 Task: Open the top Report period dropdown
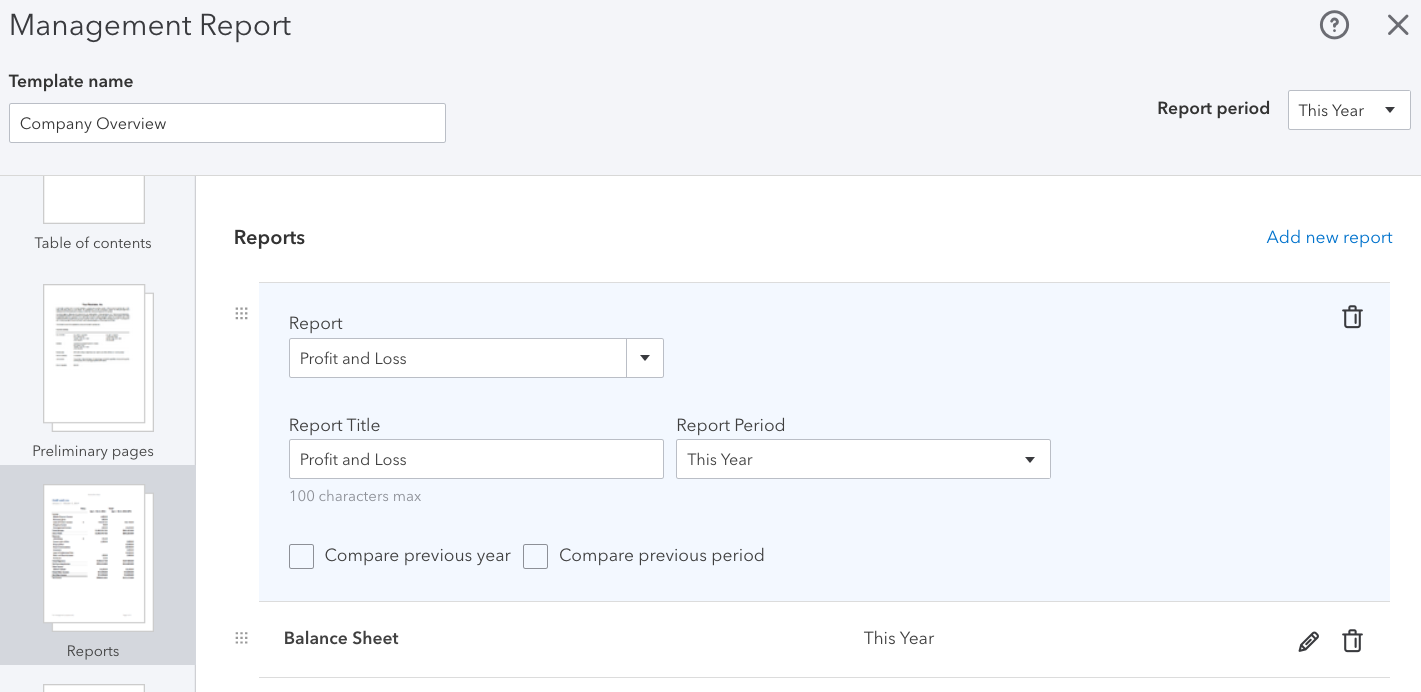[1348, 110]
